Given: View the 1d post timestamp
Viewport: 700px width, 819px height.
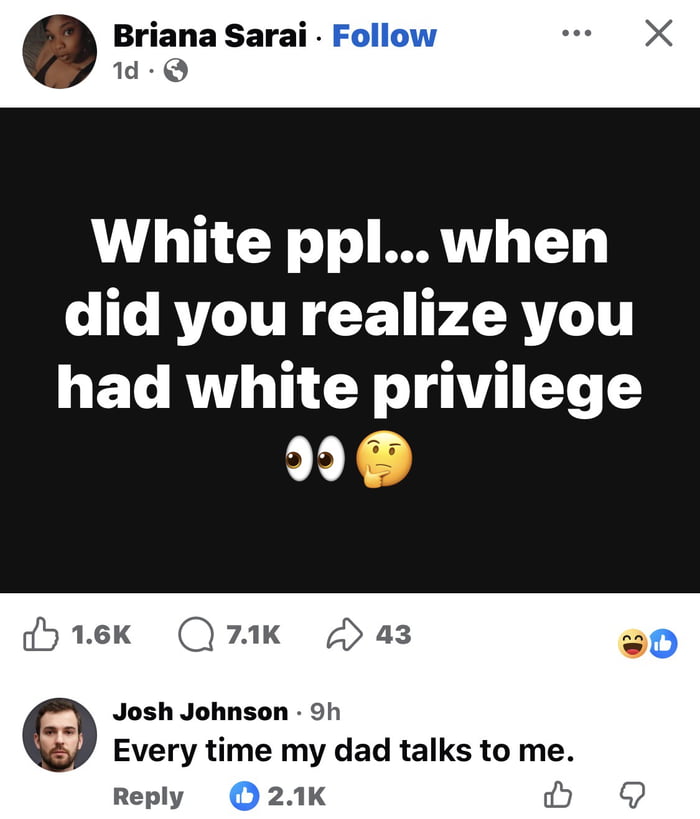Looking at the screenshot, I should click(127, 71).
